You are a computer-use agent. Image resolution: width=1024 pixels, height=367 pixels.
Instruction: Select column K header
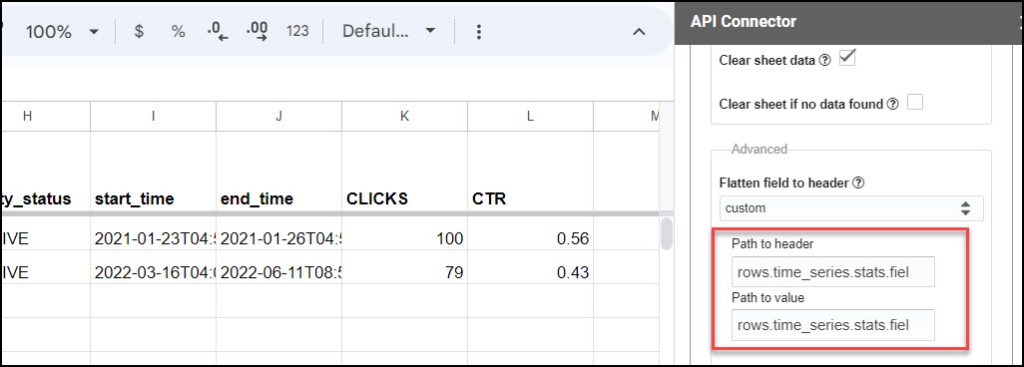404,116
